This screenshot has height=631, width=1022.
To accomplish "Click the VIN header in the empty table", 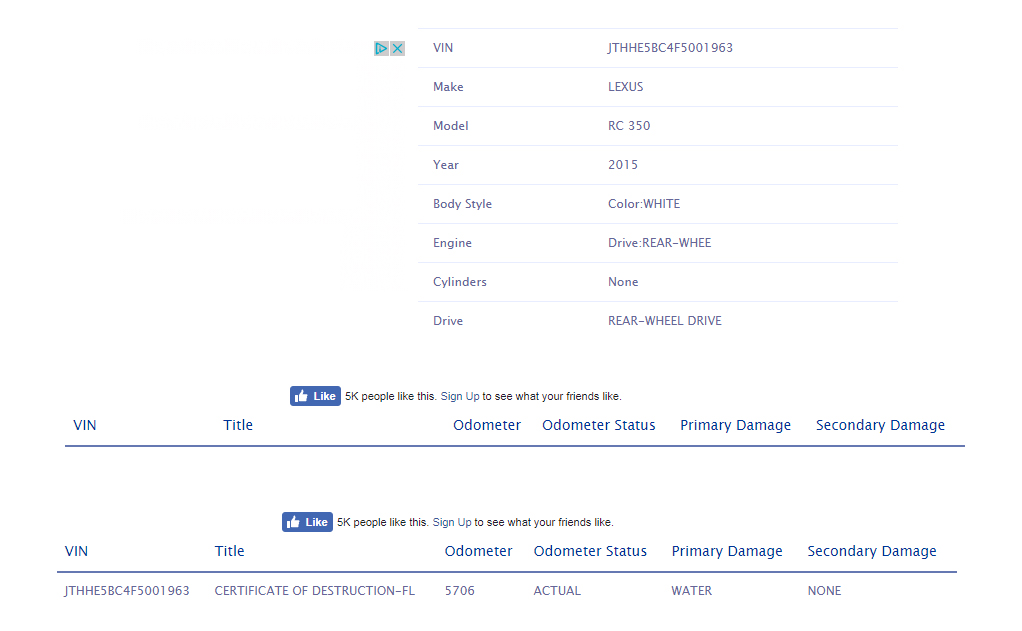I will click(85, 425).
